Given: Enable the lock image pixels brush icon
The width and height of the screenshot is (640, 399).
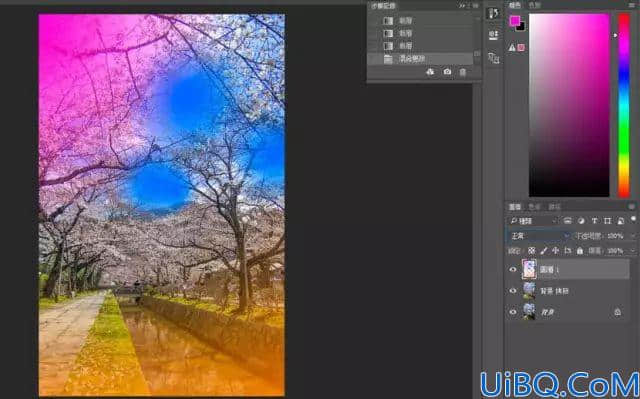Looking at the screenshot, I should coord(544,250).
